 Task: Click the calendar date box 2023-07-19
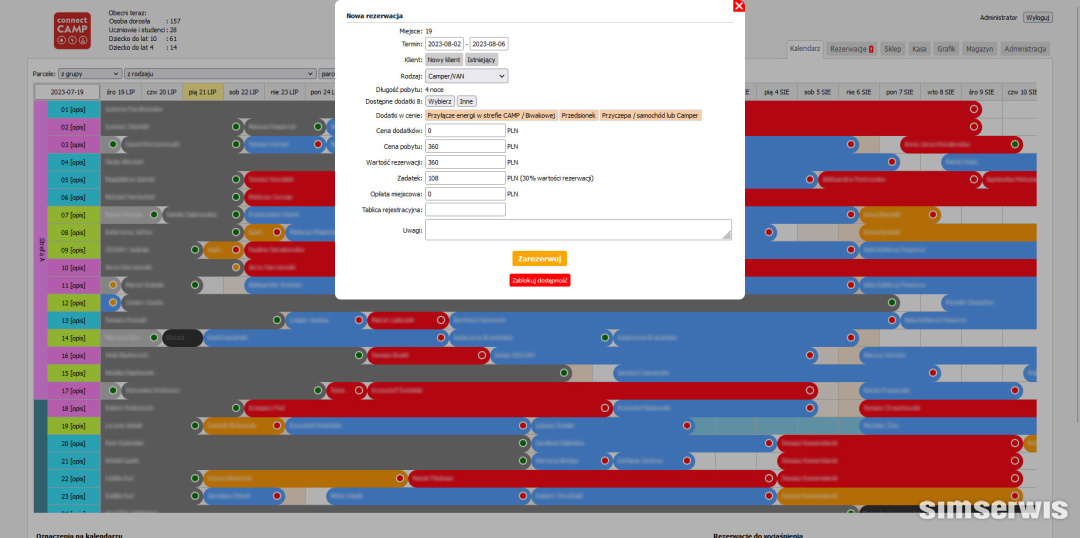(67, 92)
